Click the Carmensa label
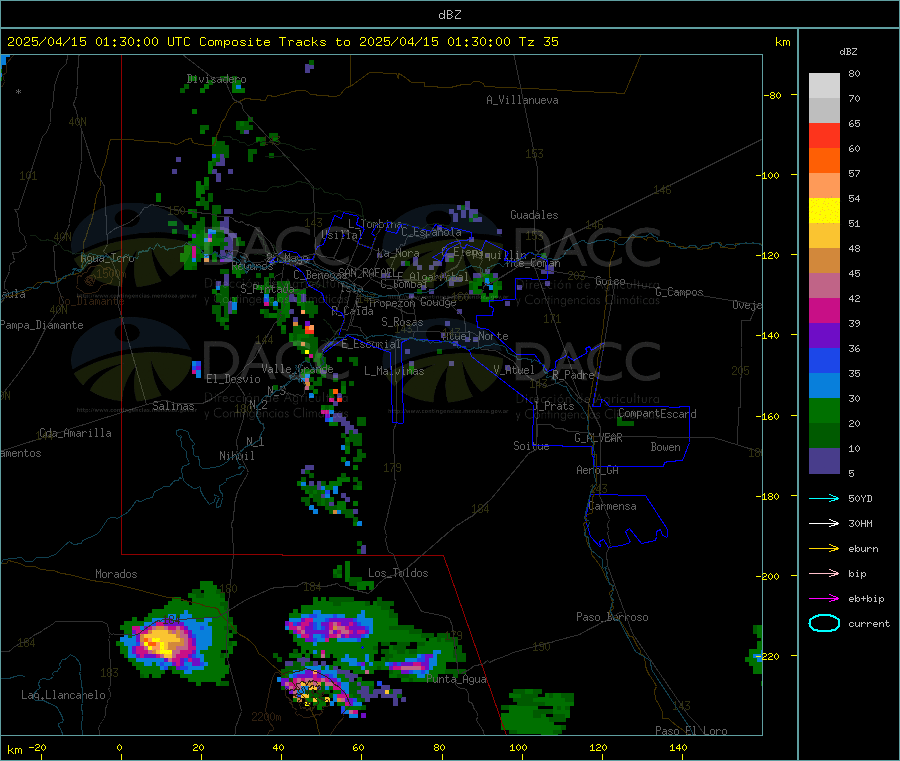Image resolution: width=900 pixels, height=761 pixels. pos(612,506)
